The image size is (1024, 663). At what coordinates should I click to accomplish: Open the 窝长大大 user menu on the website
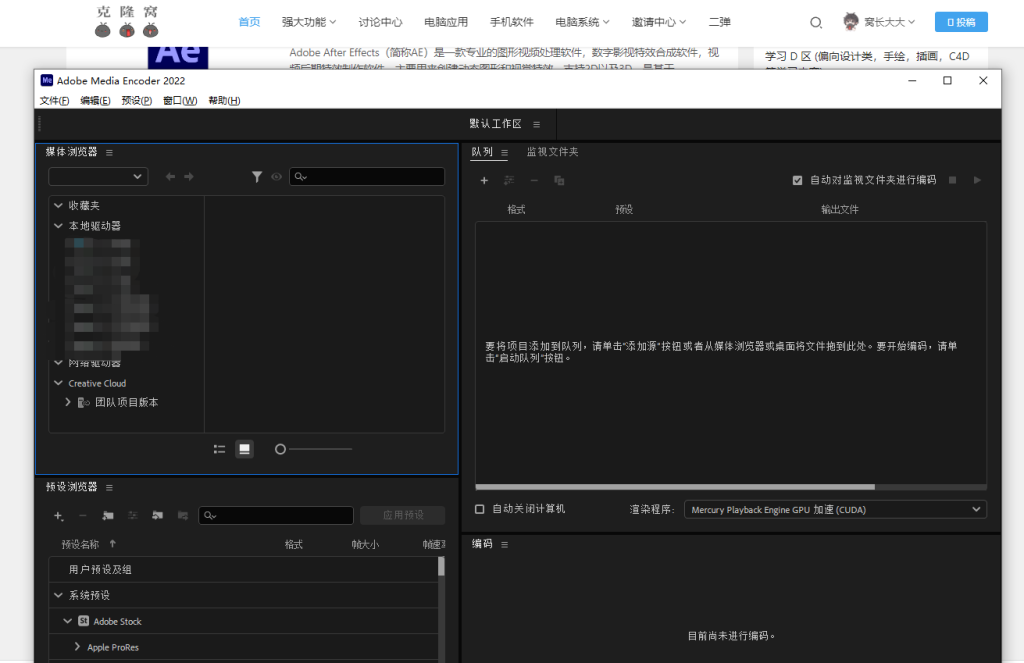879,22
